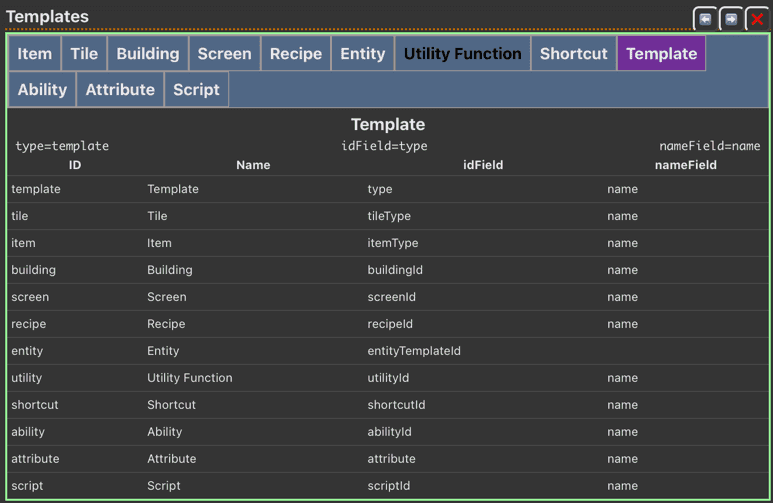773x503 pixels.
Task: Close the Templates window with red X
Action: pos(757,19)
